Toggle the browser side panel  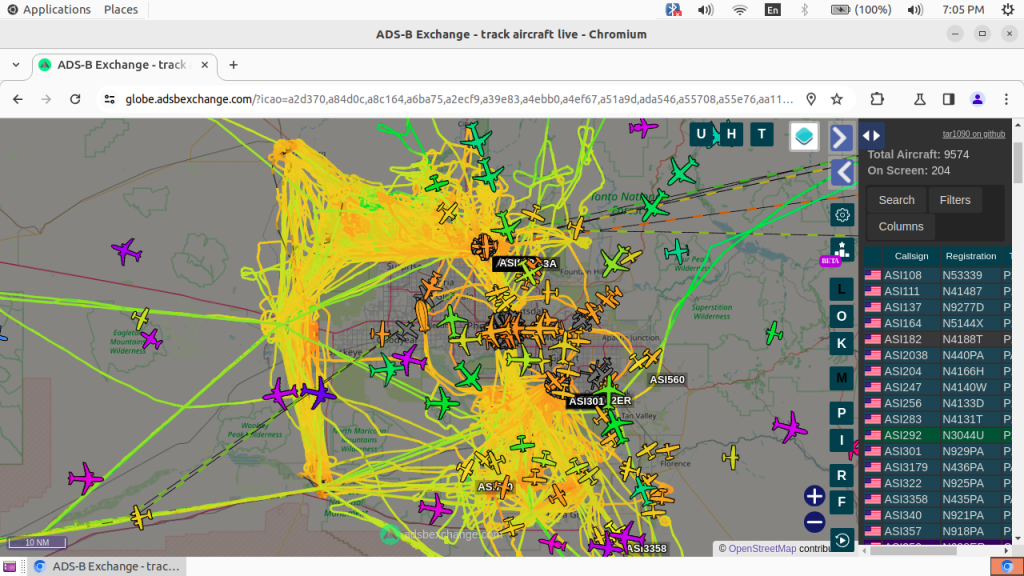coord(948,99)
